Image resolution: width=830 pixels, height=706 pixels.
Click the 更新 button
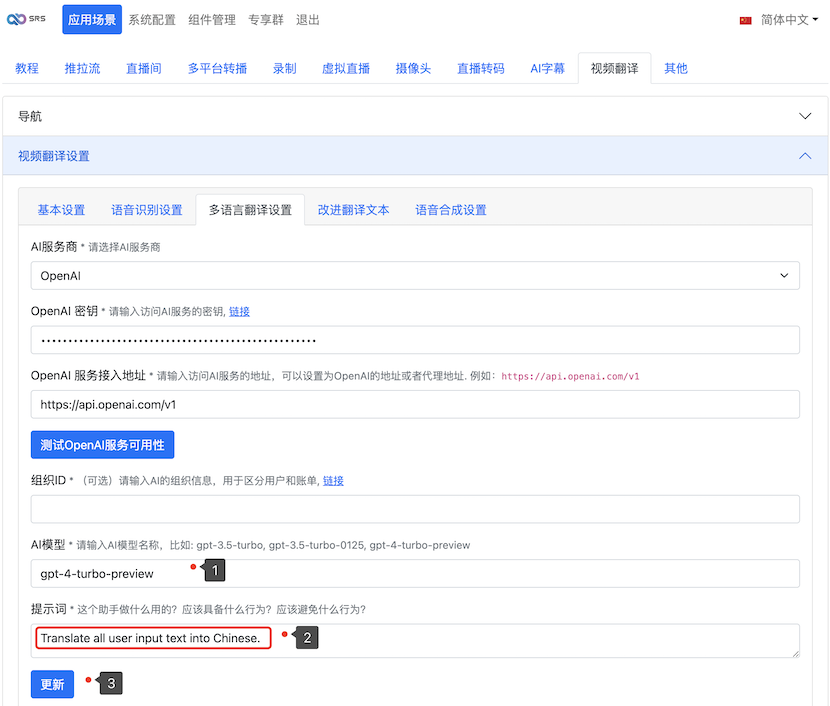(x=52, y=684)
